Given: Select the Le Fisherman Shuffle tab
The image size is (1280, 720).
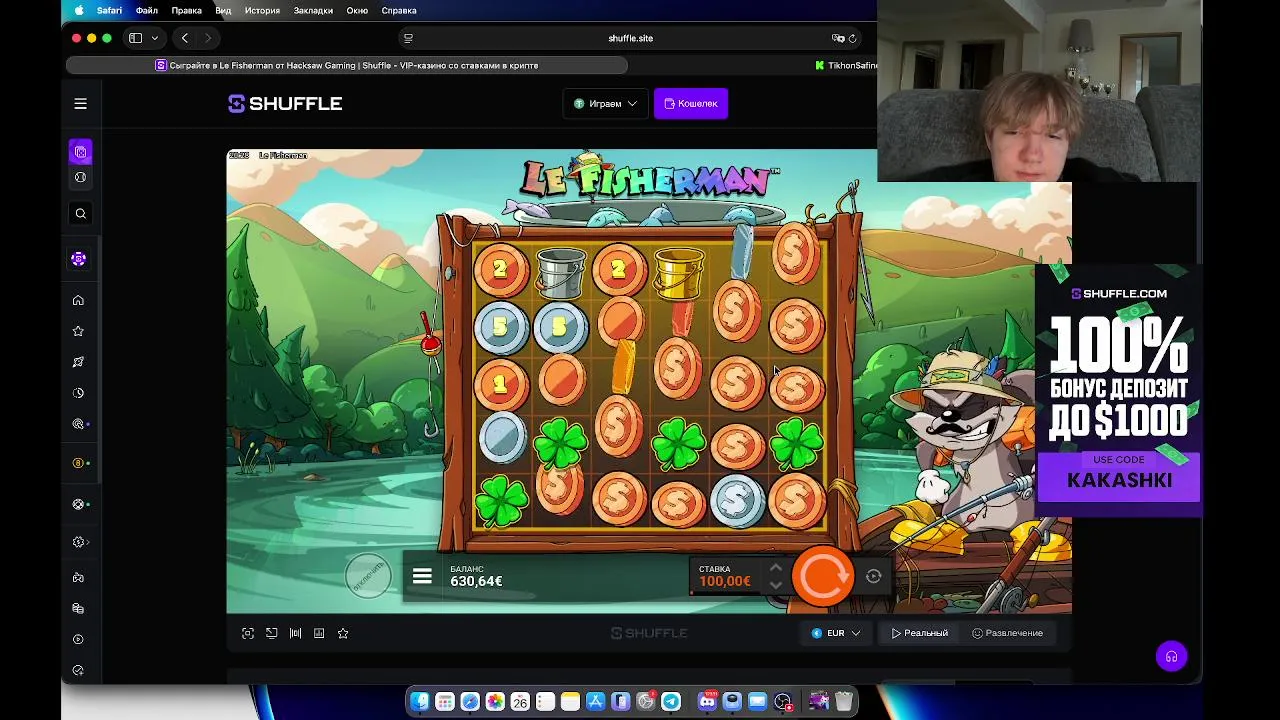Looking at the screenshot, I should [347, 65].
